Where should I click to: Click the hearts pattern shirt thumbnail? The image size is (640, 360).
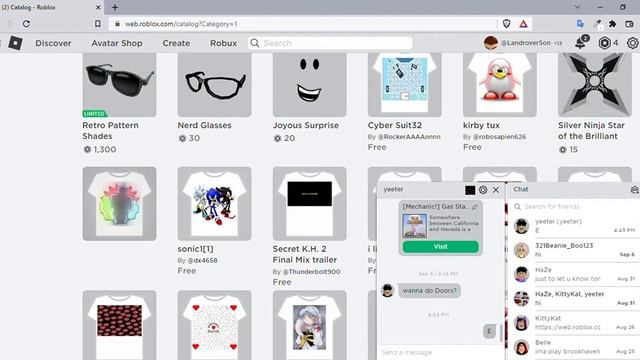pyautogui.click(x=214, y=325)
